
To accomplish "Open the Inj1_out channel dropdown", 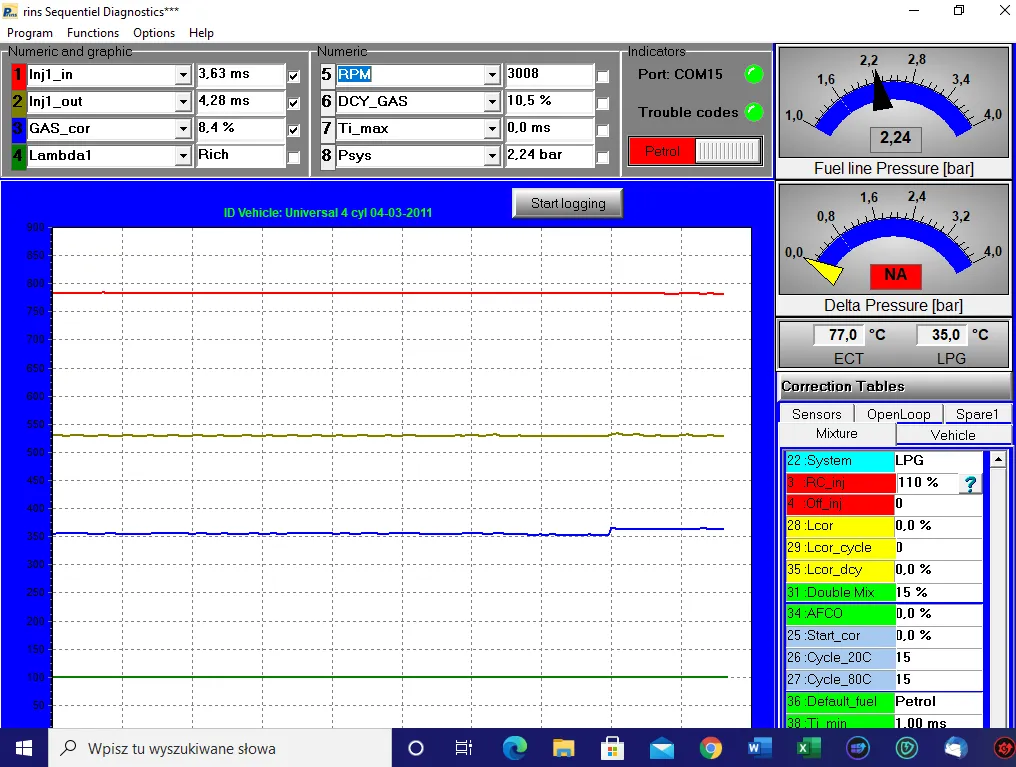I will (x=183, y=102).
